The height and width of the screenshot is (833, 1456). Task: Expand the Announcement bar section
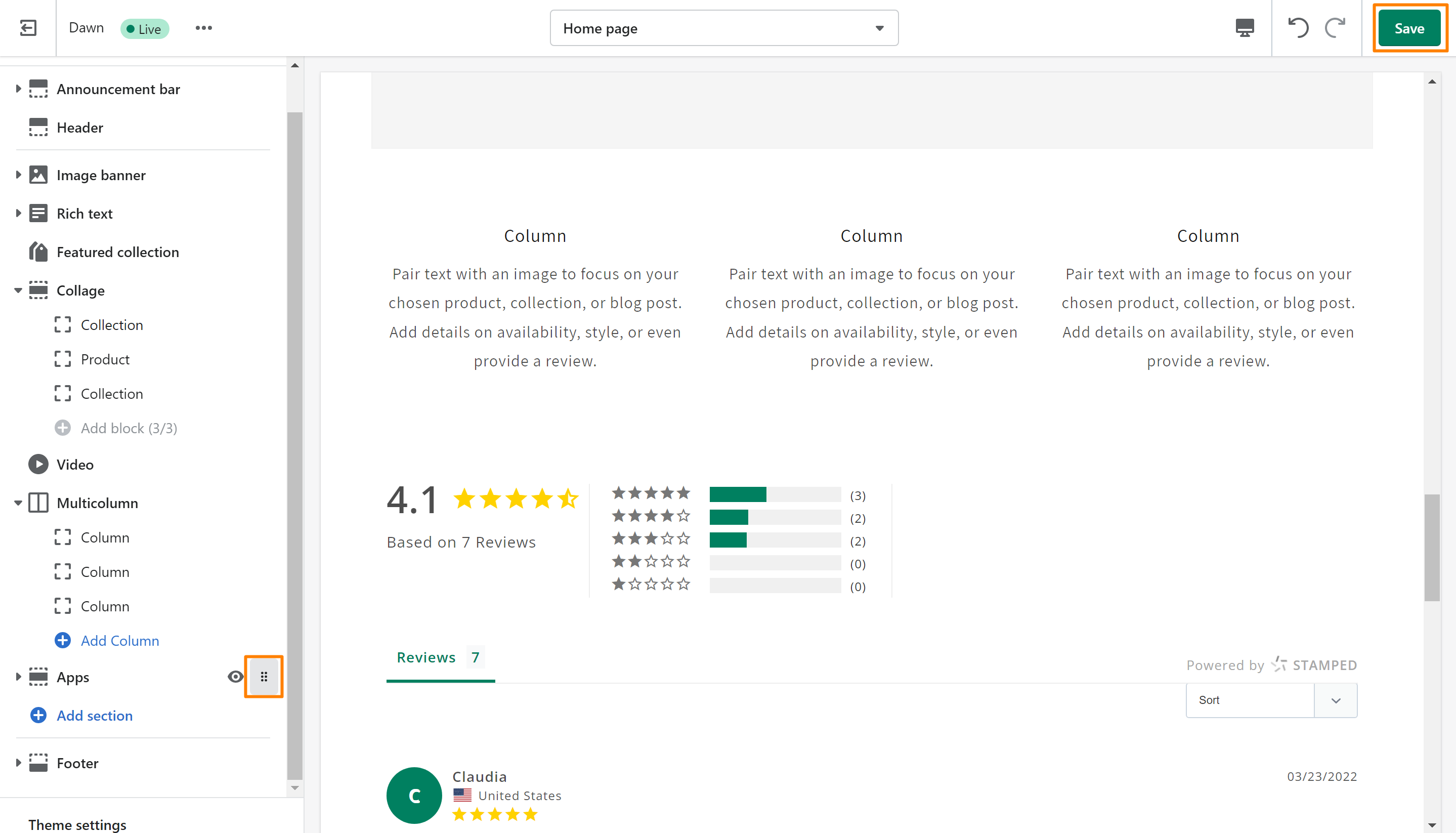pos(18,89)
